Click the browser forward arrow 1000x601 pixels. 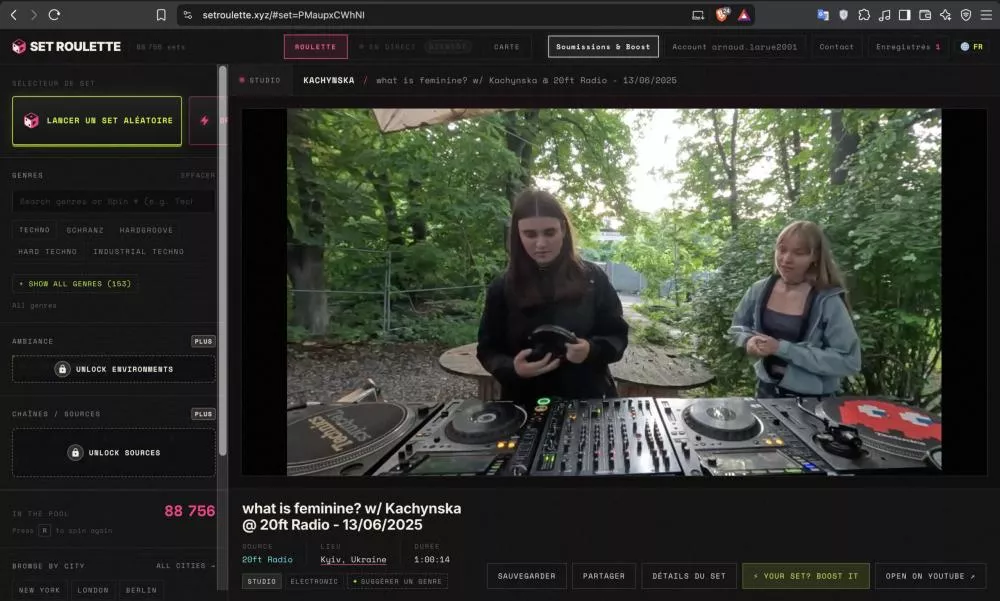[x=34, y=15]
